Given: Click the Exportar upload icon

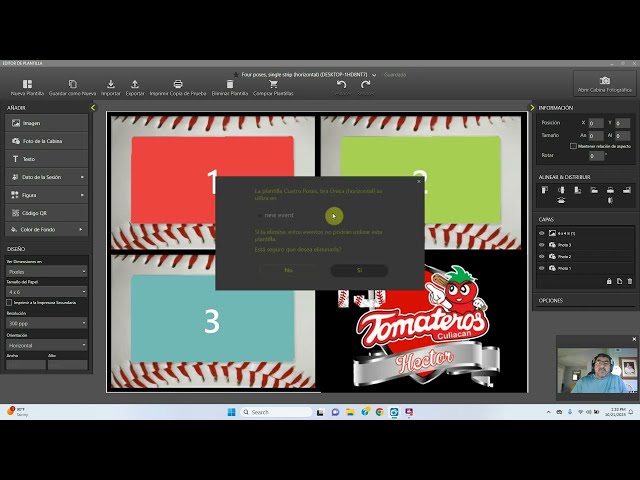Looking at the screenshot, I should [x=135, y=84].
